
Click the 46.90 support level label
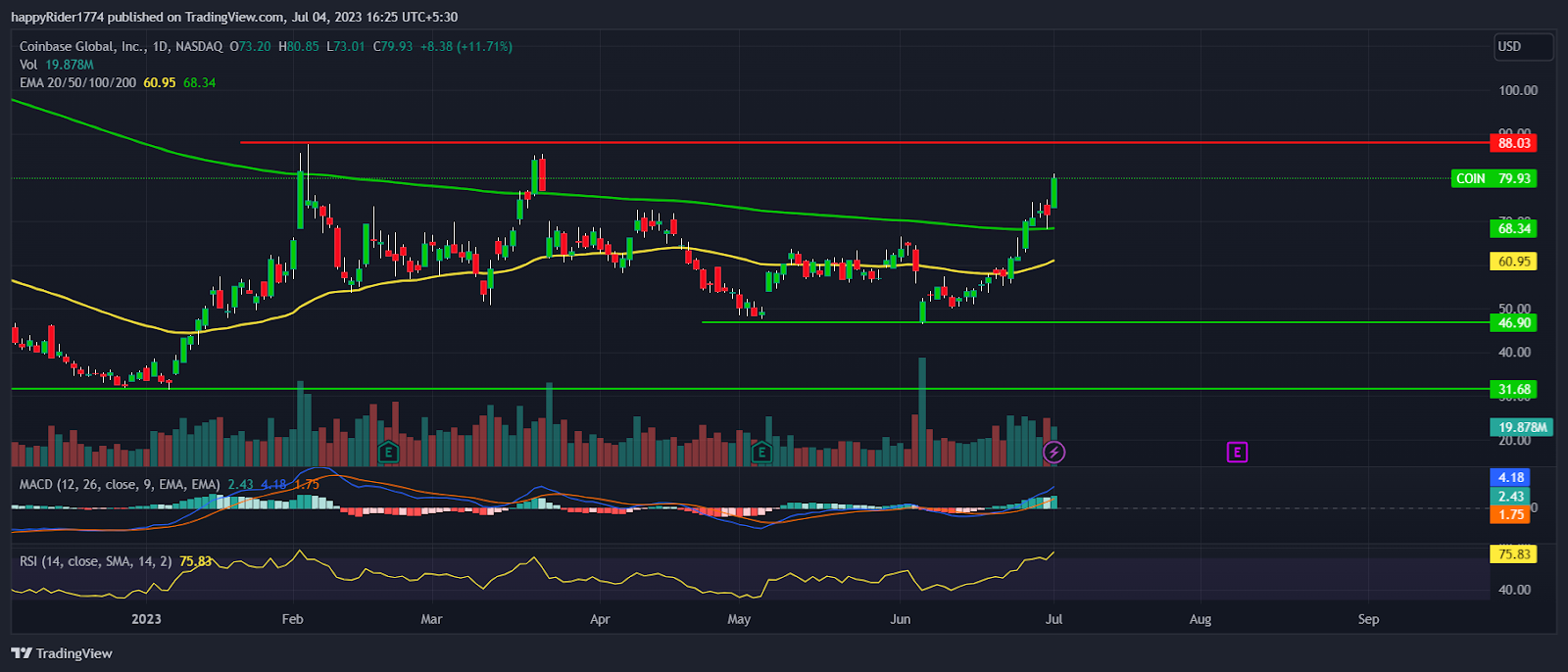click(1513, 322)
